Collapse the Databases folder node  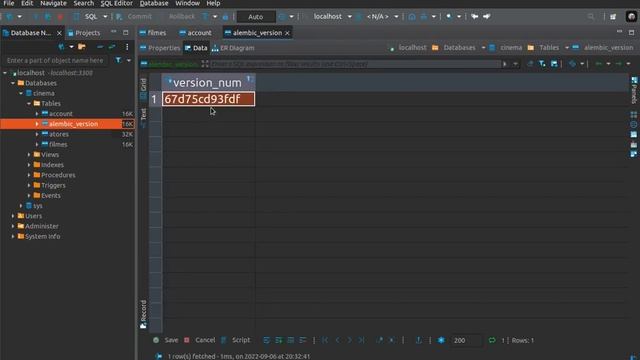pos(13,83)
